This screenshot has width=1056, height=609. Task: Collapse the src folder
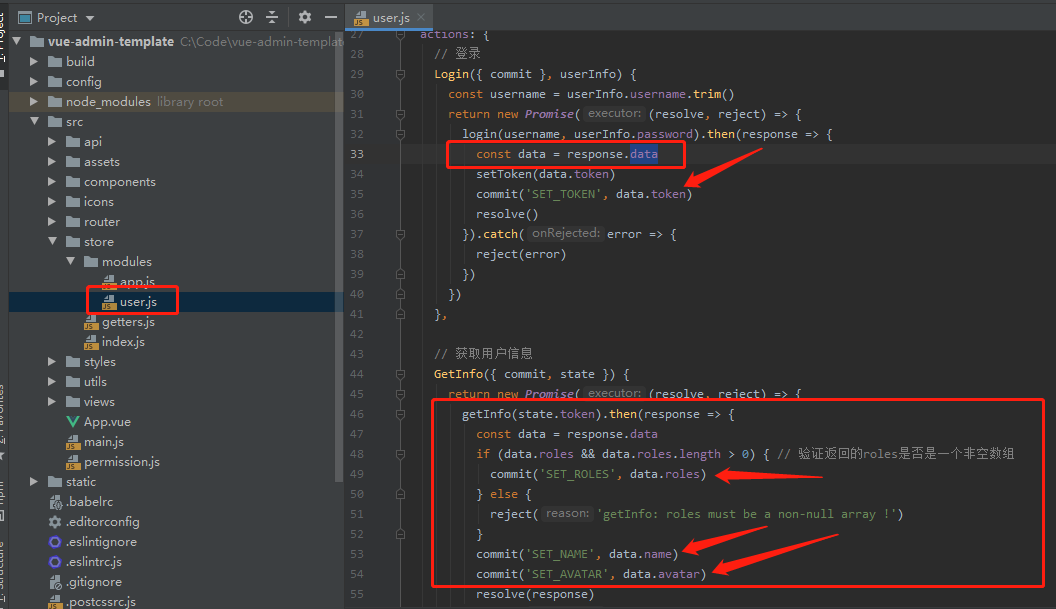(x=34, y=121)
